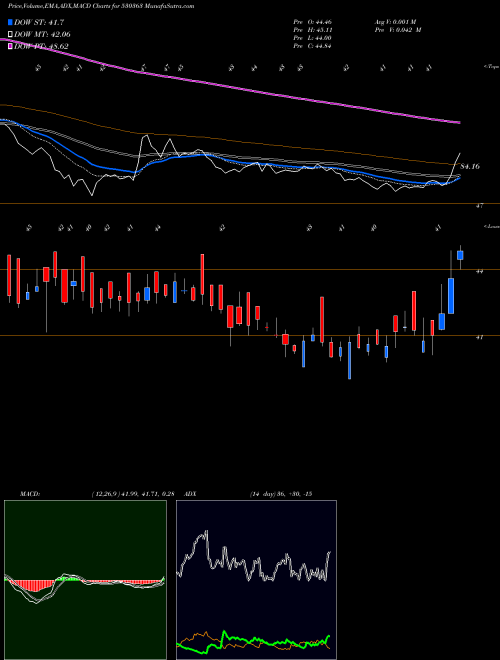Screen dimensions: 500x660
Task: Select the 'DOW MT: 42.06' legend label
Action: [x=42, y=35]
